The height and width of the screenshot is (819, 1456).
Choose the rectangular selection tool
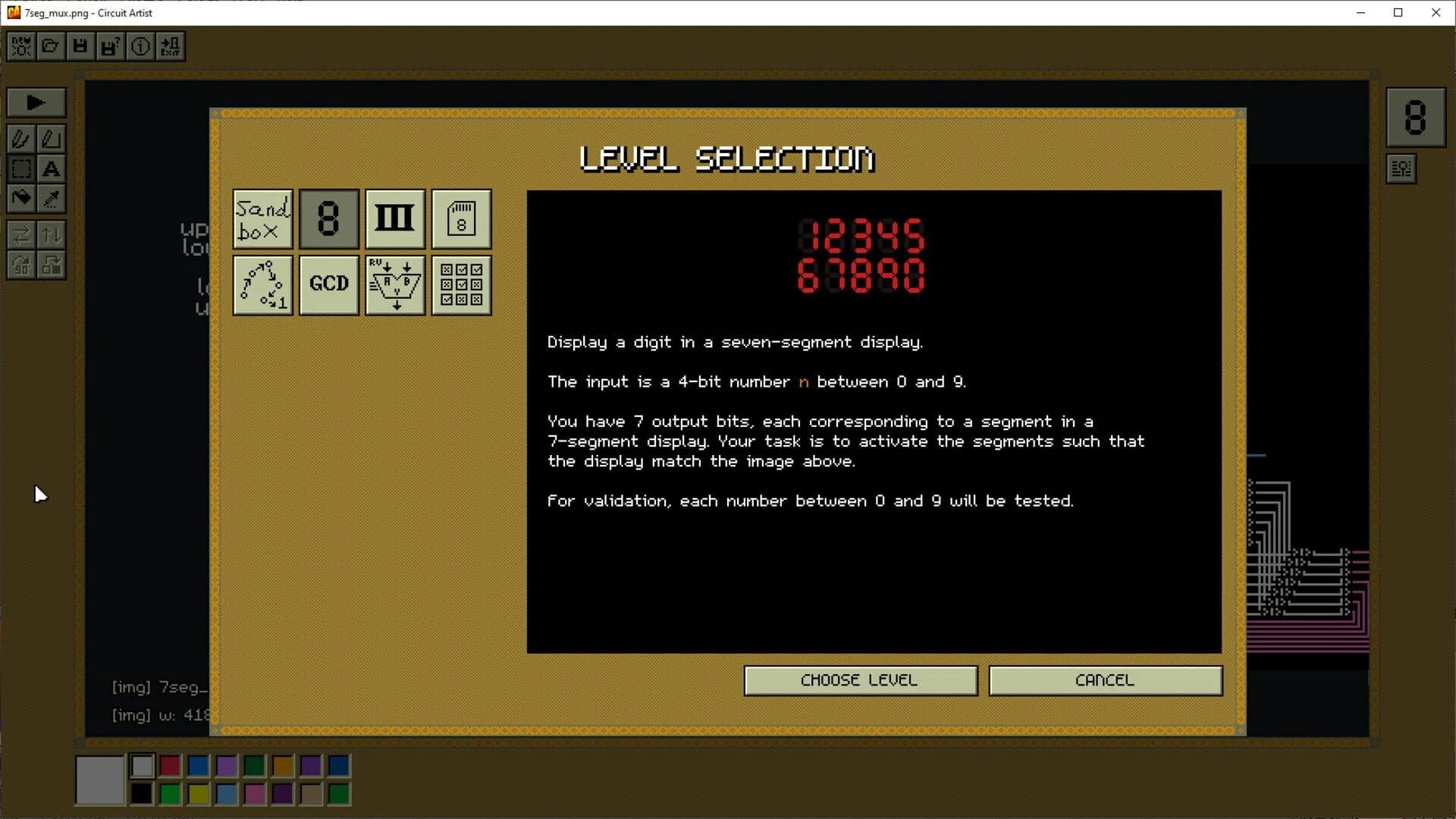(20, 169)
